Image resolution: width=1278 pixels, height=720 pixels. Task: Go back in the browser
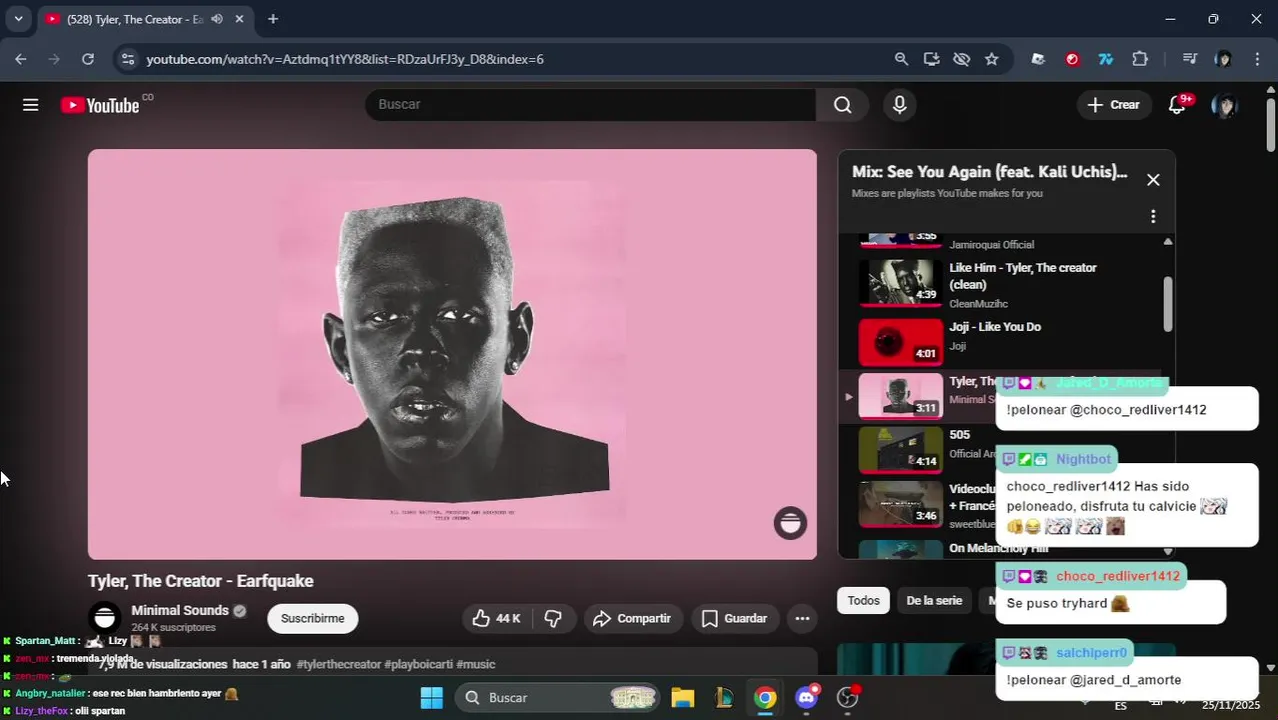21,59
